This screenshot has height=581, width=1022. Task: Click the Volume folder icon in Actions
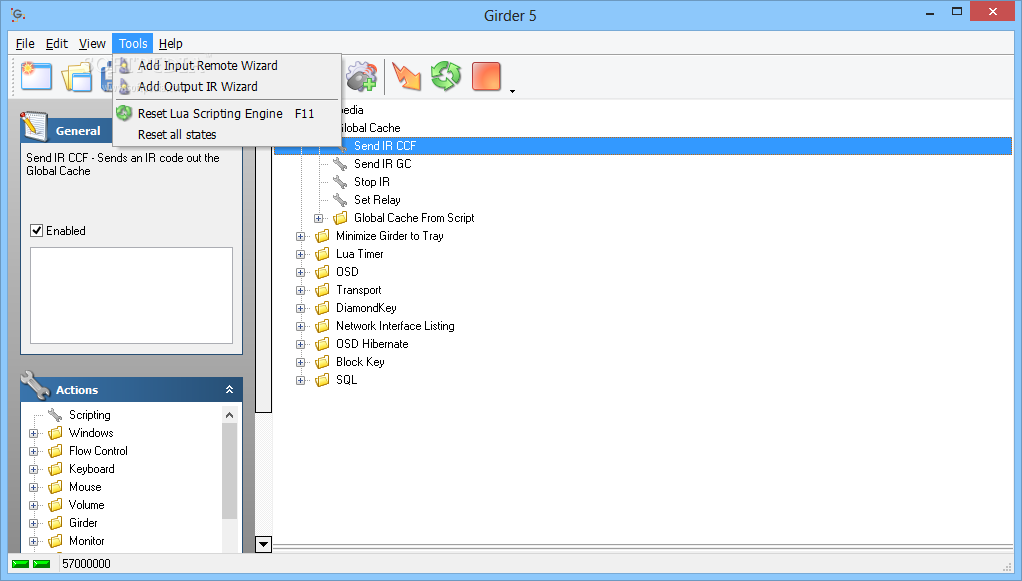(55, 505)
